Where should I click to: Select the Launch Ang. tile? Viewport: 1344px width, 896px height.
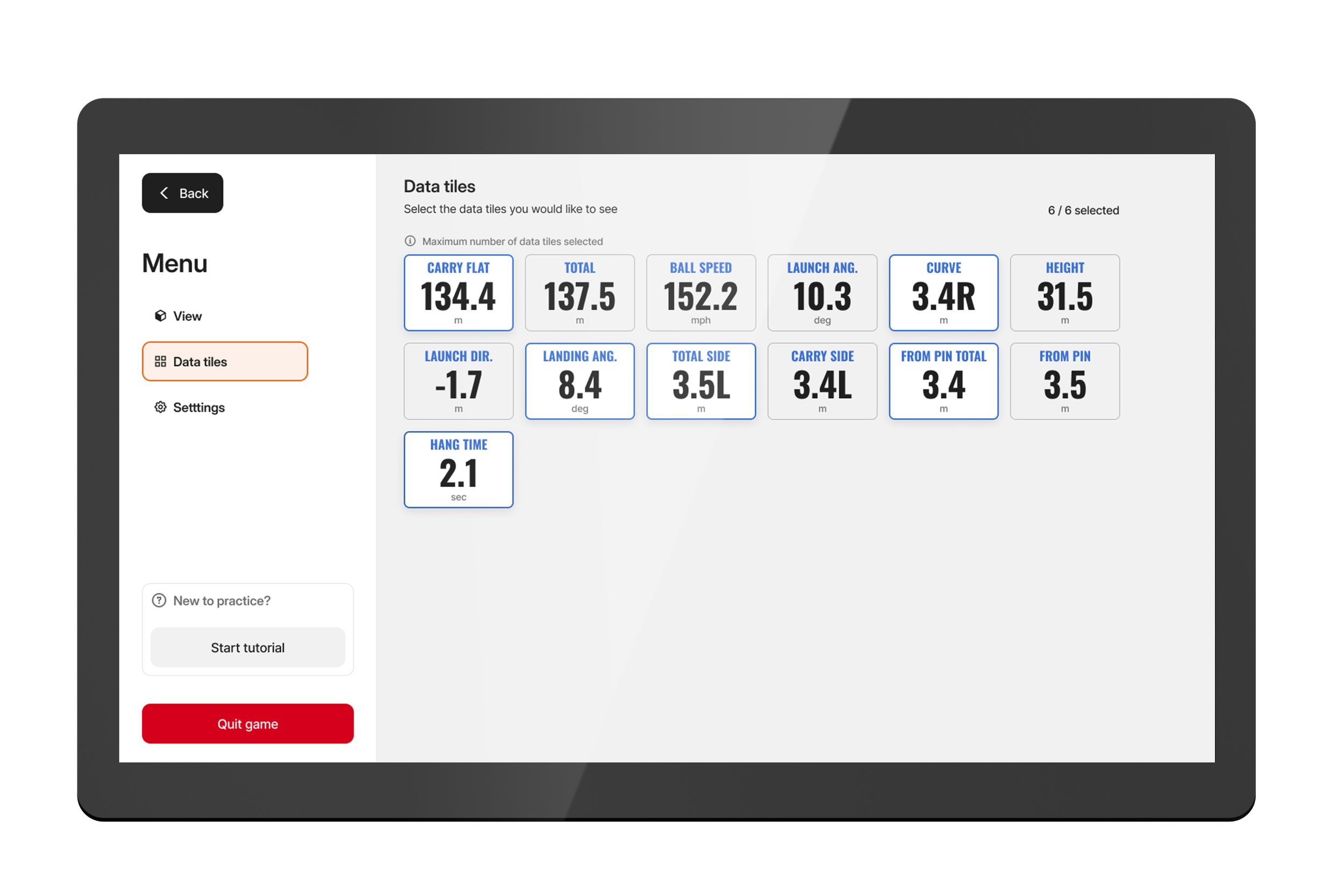coord(821,292)
